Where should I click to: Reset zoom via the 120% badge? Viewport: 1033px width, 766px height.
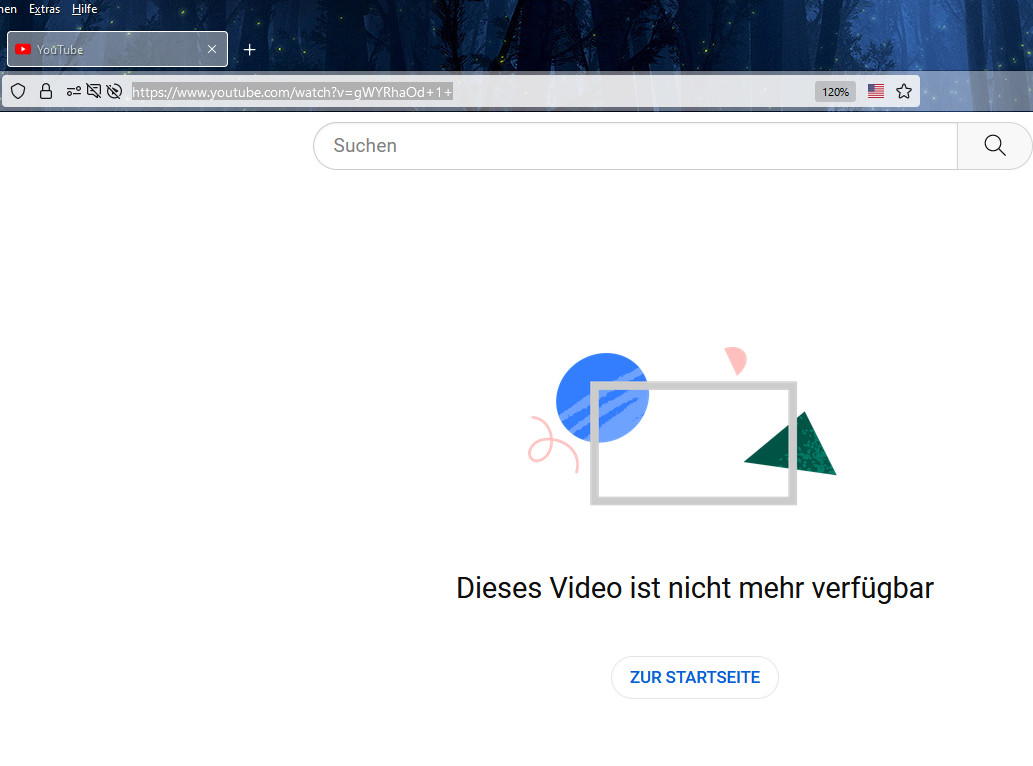click(835, 92)
